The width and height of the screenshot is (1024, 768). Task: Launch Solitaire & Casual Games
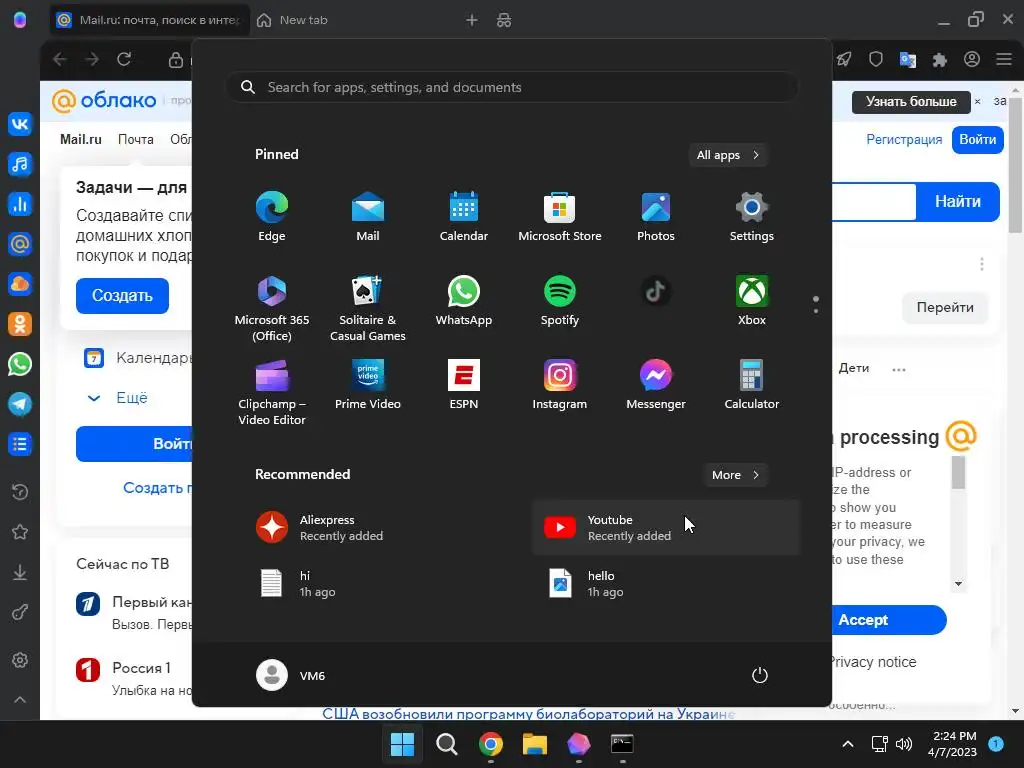[368, 308]
